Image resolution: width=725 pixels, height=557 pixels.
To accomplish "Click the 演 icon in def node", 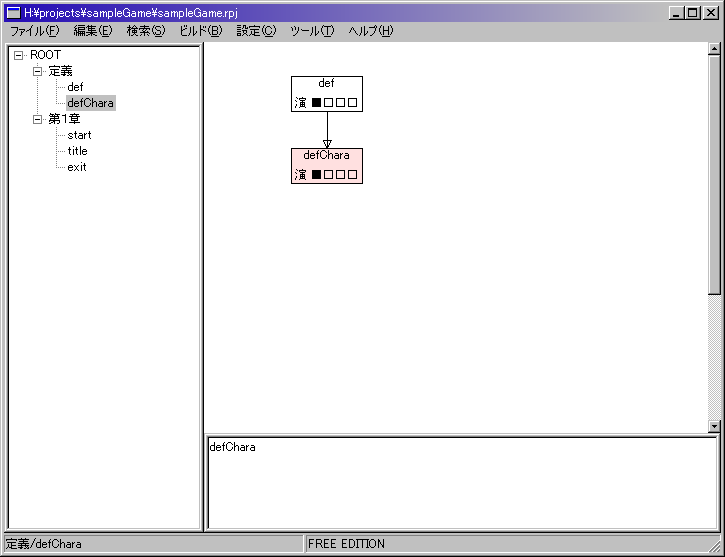I will click(301, 103).
